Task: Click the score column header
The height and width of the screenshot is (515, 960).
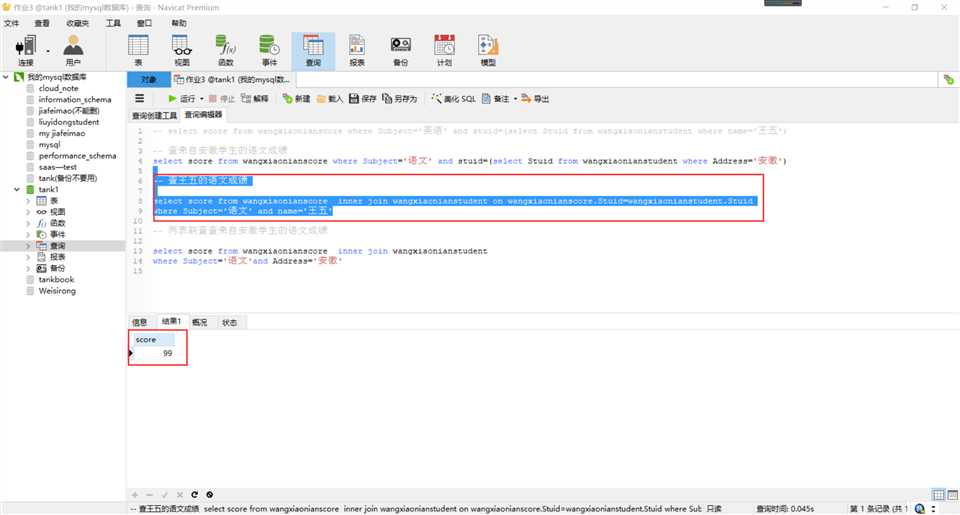Action: (x=154, y=339)
